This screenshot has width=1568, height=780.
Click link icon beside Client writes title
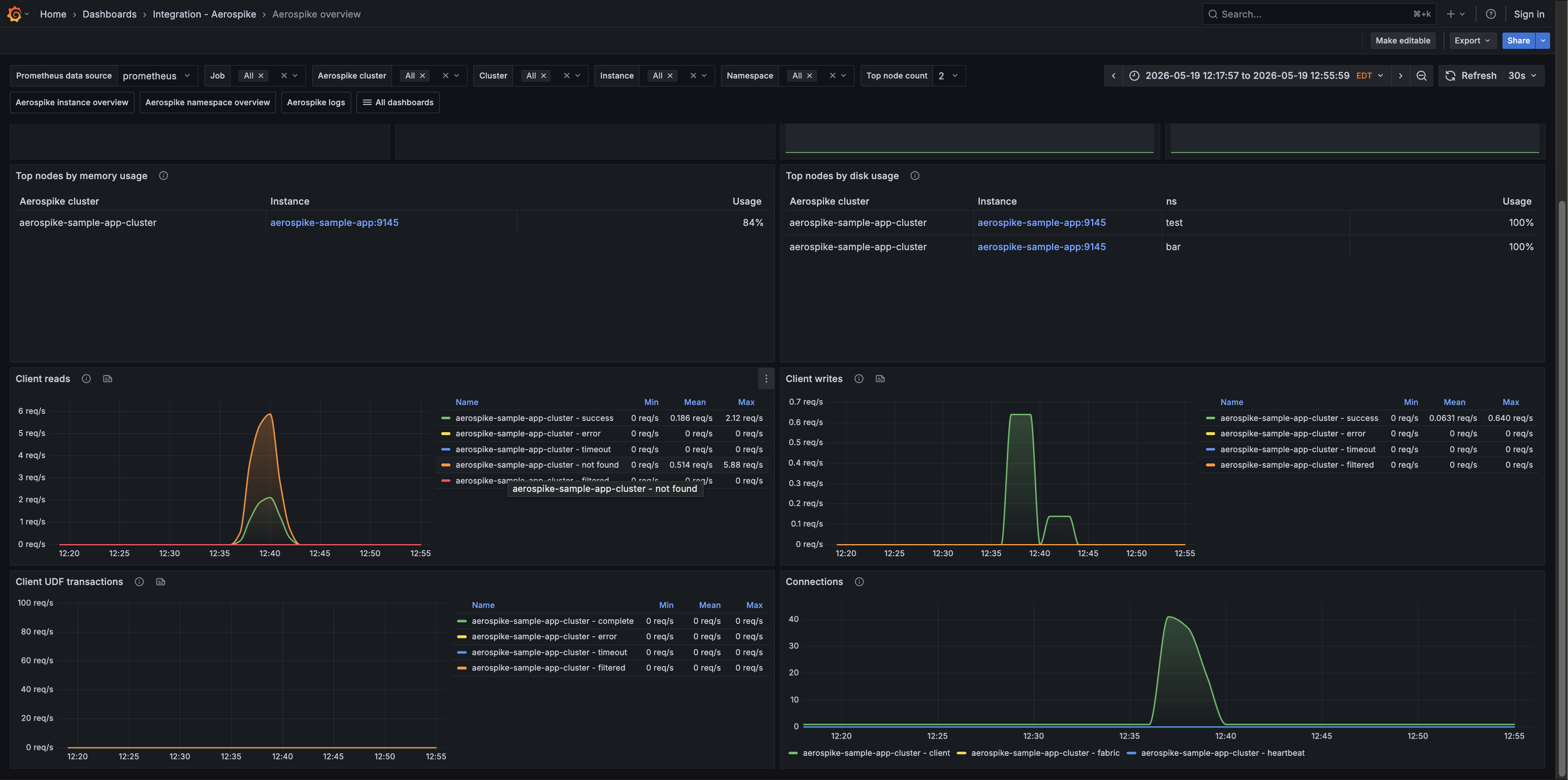point(880,379)
